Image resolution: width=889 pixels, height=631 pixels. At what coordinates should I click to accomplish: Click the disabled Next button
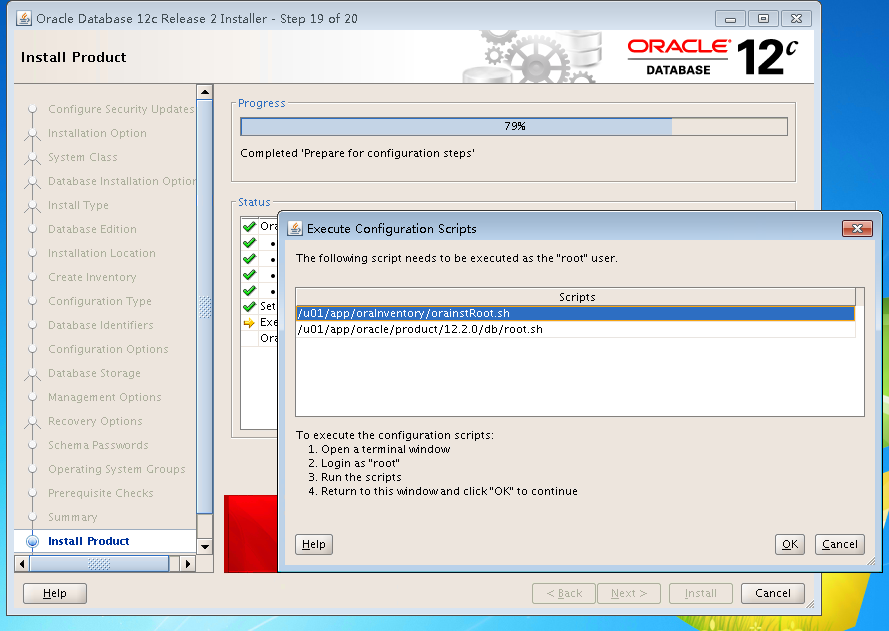point(629,594)
